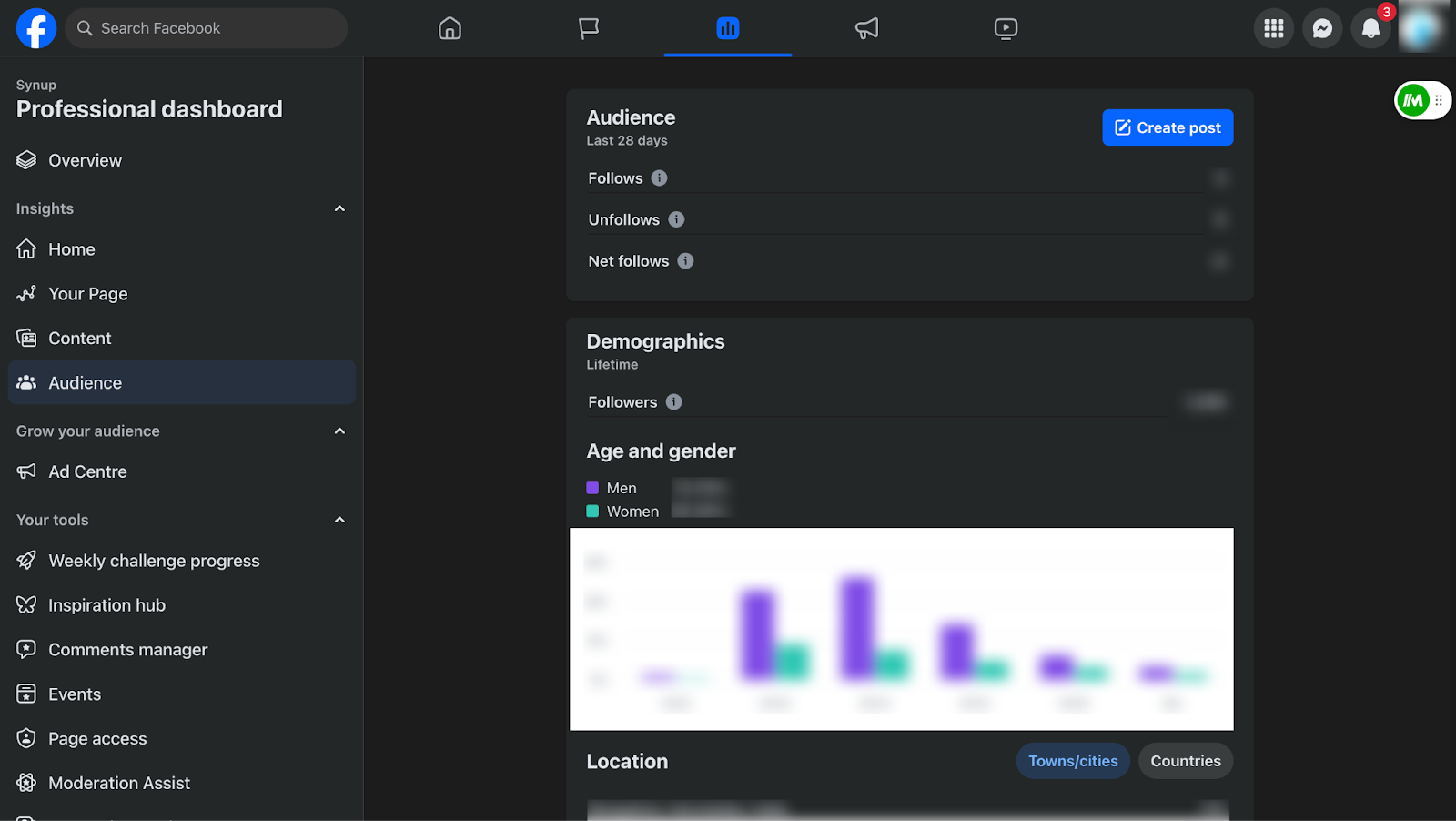Click the Overview layers icon
This screenshot has height=821, width=1456.
[26, 160]
